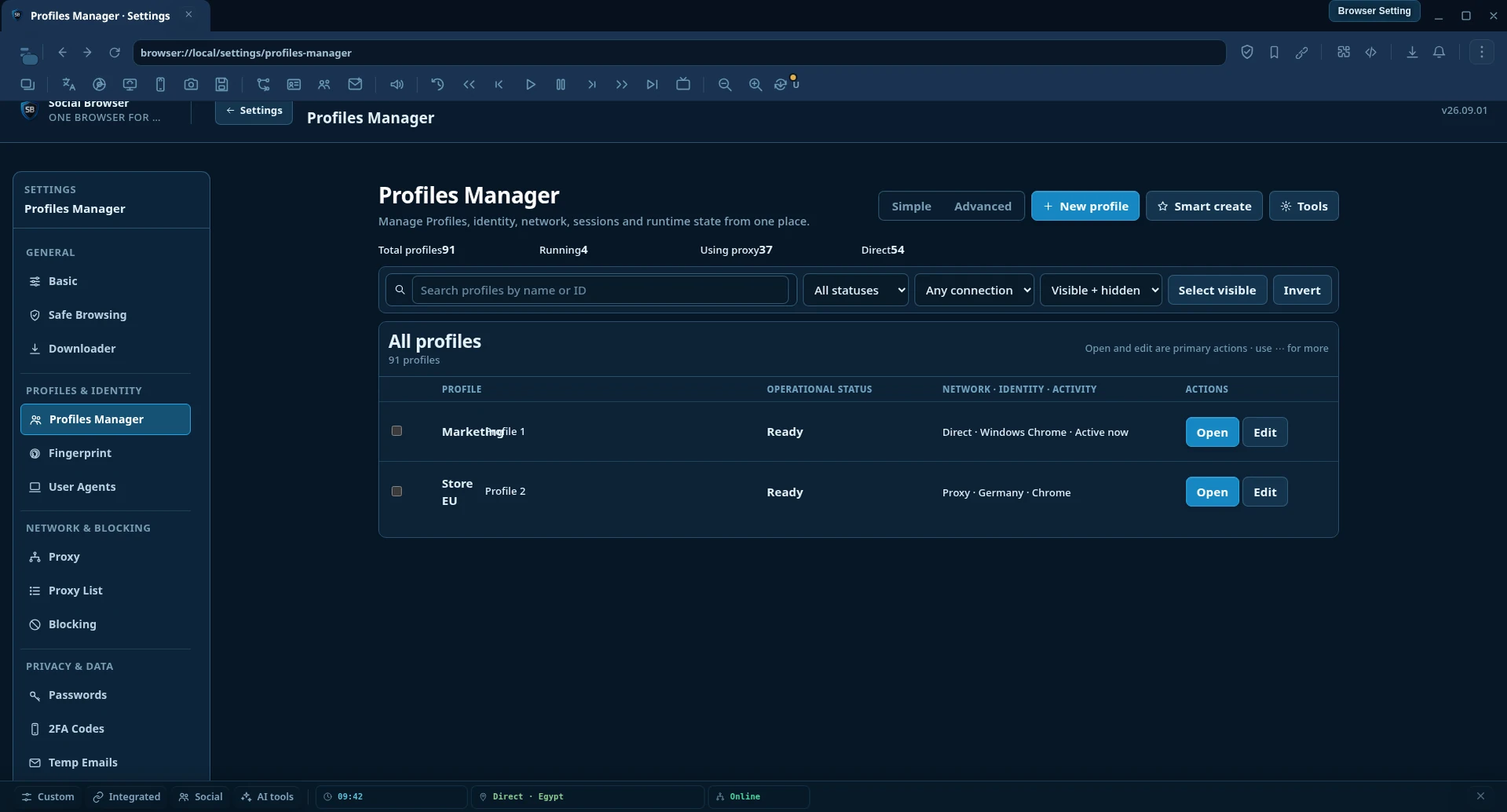Click the history rewind clock icon
1507x812 pixels.
[437, 84]
